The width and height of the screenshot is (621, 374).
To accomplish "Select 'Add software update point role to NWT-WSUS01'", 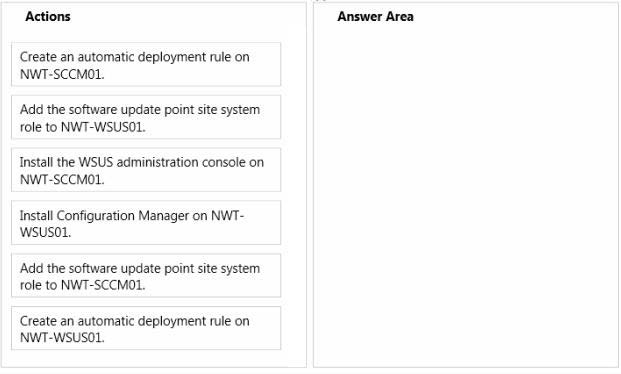I will pyautogui.click(x=146, y=117).
